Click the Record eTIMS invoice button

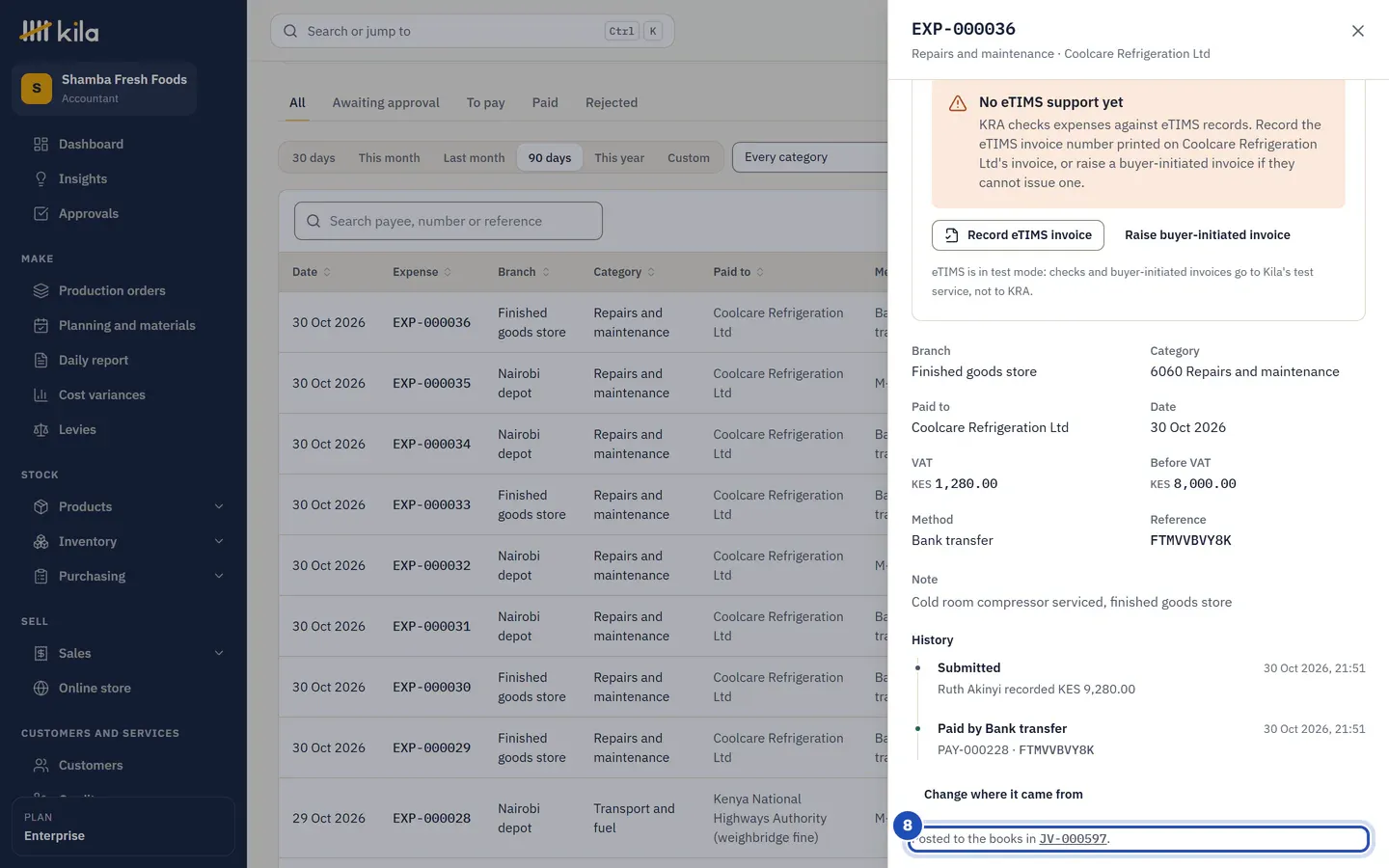tap(1018, 235)
